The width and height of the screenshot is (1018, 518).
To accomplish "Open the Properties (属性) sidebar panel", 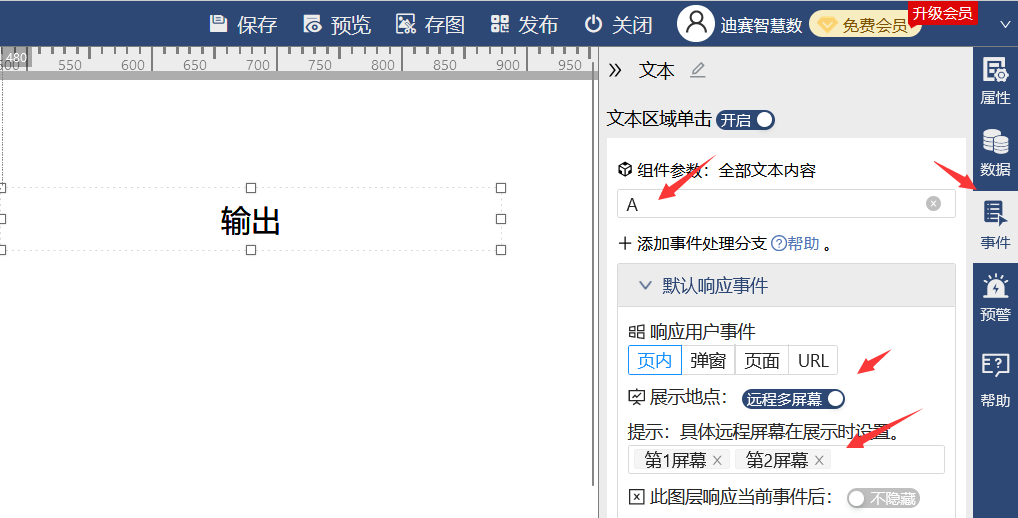I will (x=994, y=80).
